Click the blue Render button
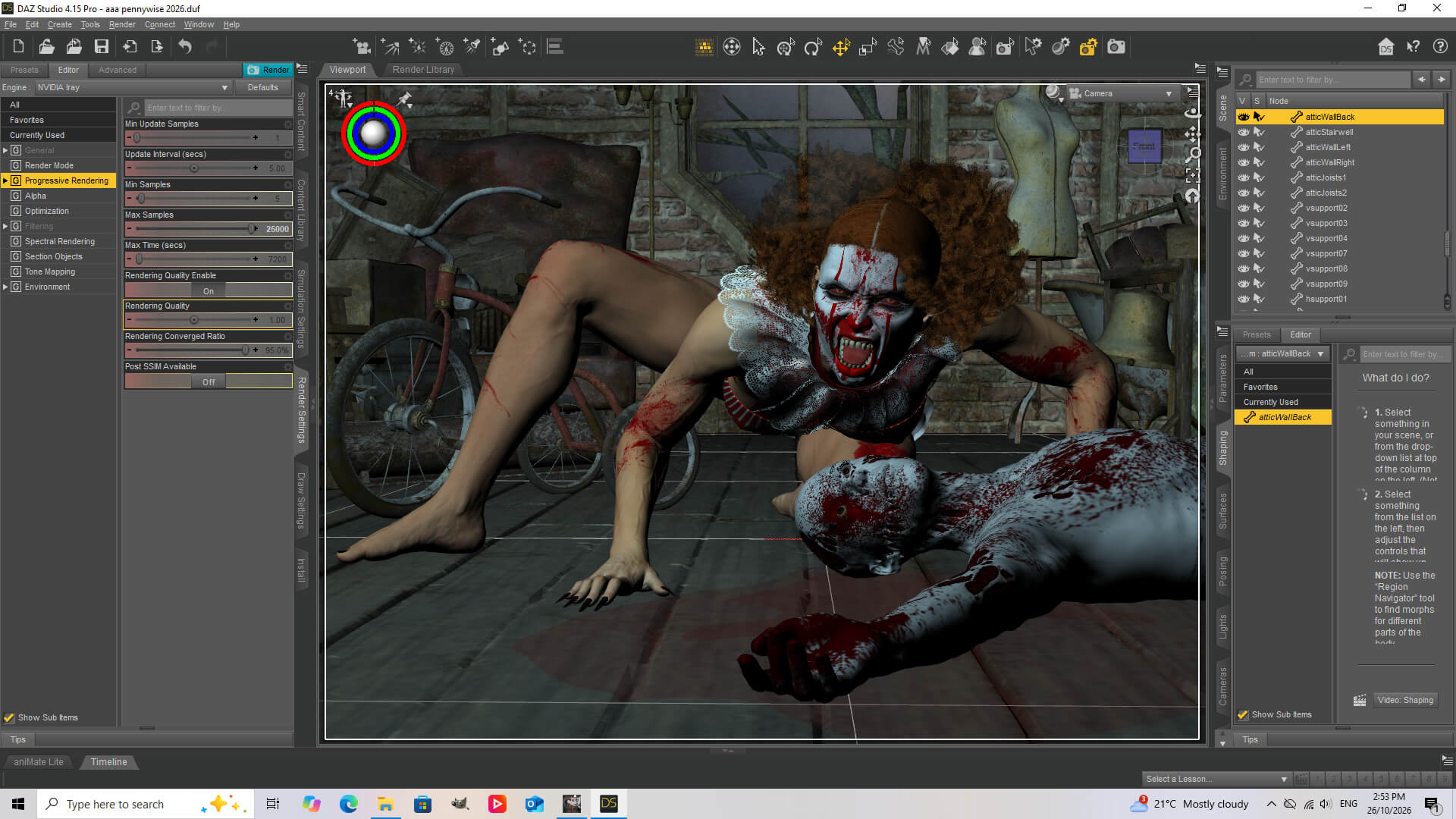1456x819 pixels. click(x=268, y=70)
